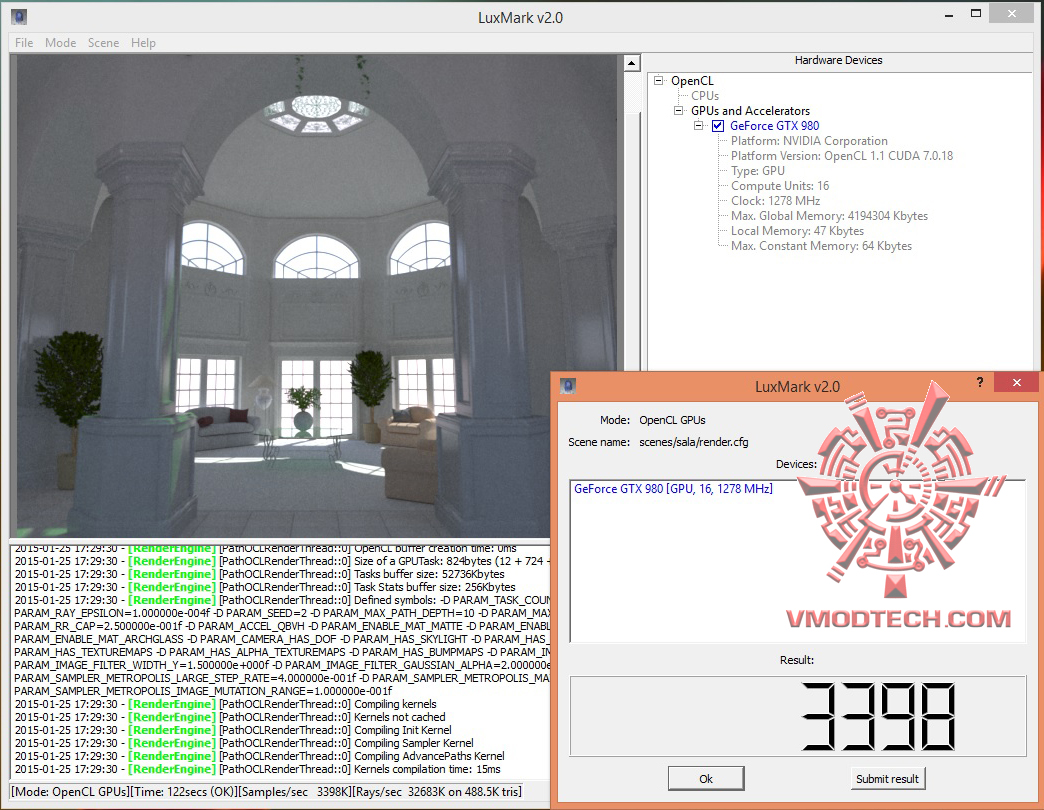Click the Platform: NVIDIA Corporation row
This screenshot has width=1044, height=810.
(809, 141)
